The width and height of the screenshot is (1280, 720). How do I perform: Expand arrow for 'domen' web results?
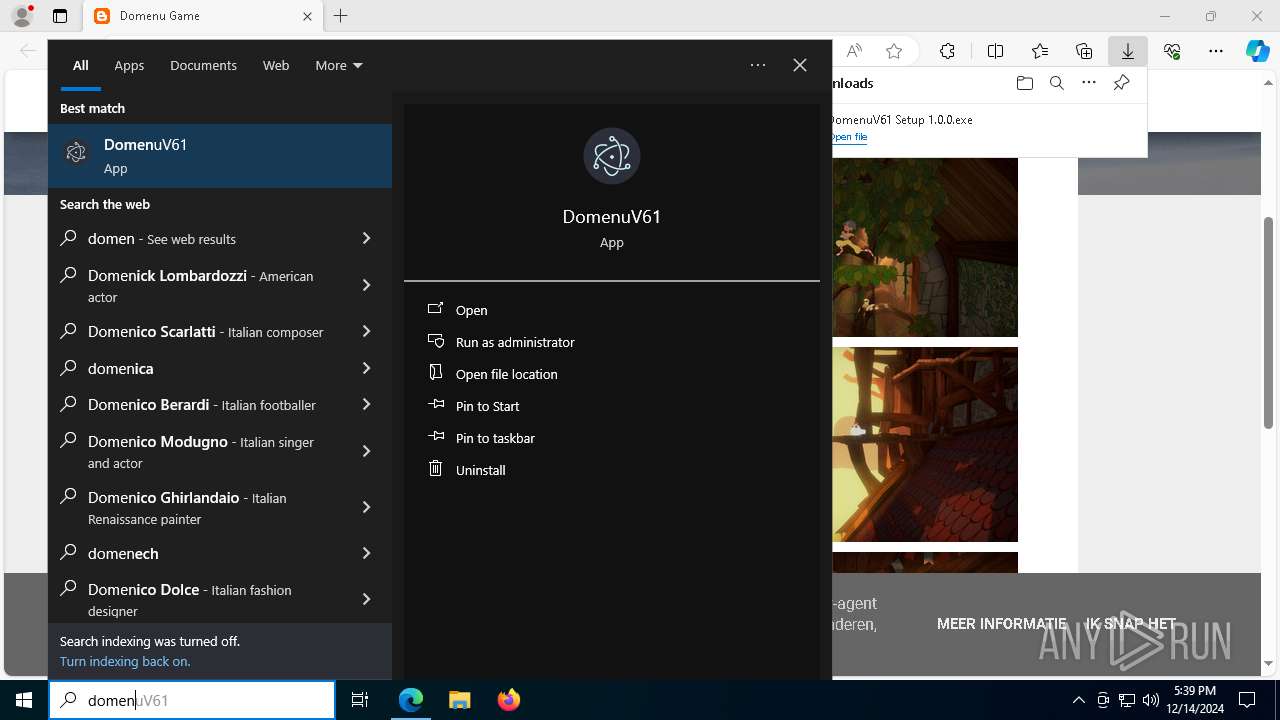point(366,238)
